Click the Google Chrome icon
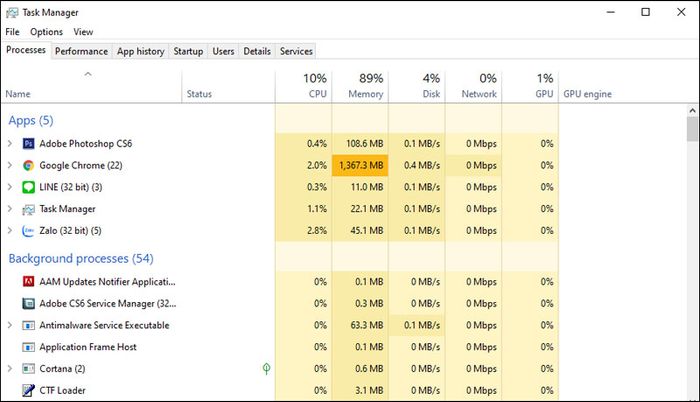 tap(28, 165)
